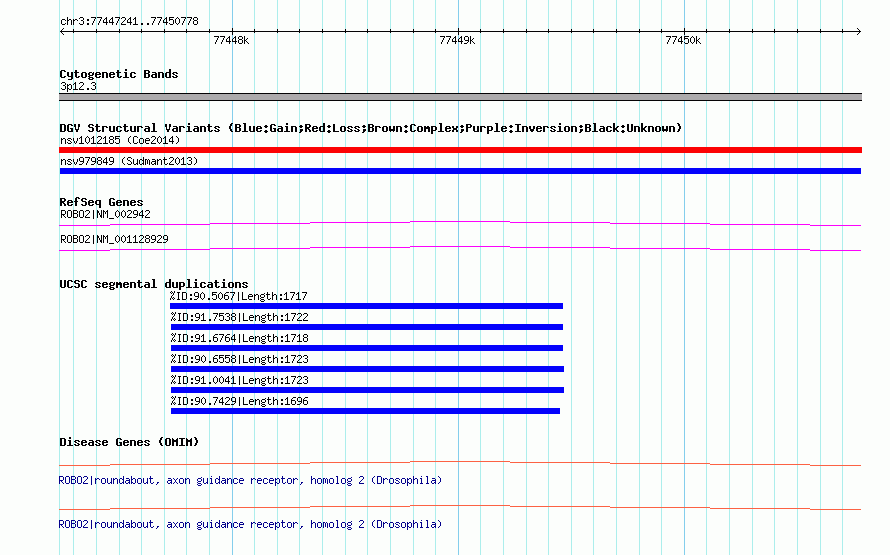Click the left scroll arrow on ruler
Viewport: 890px width, 555px height.
tap(62, 32)
